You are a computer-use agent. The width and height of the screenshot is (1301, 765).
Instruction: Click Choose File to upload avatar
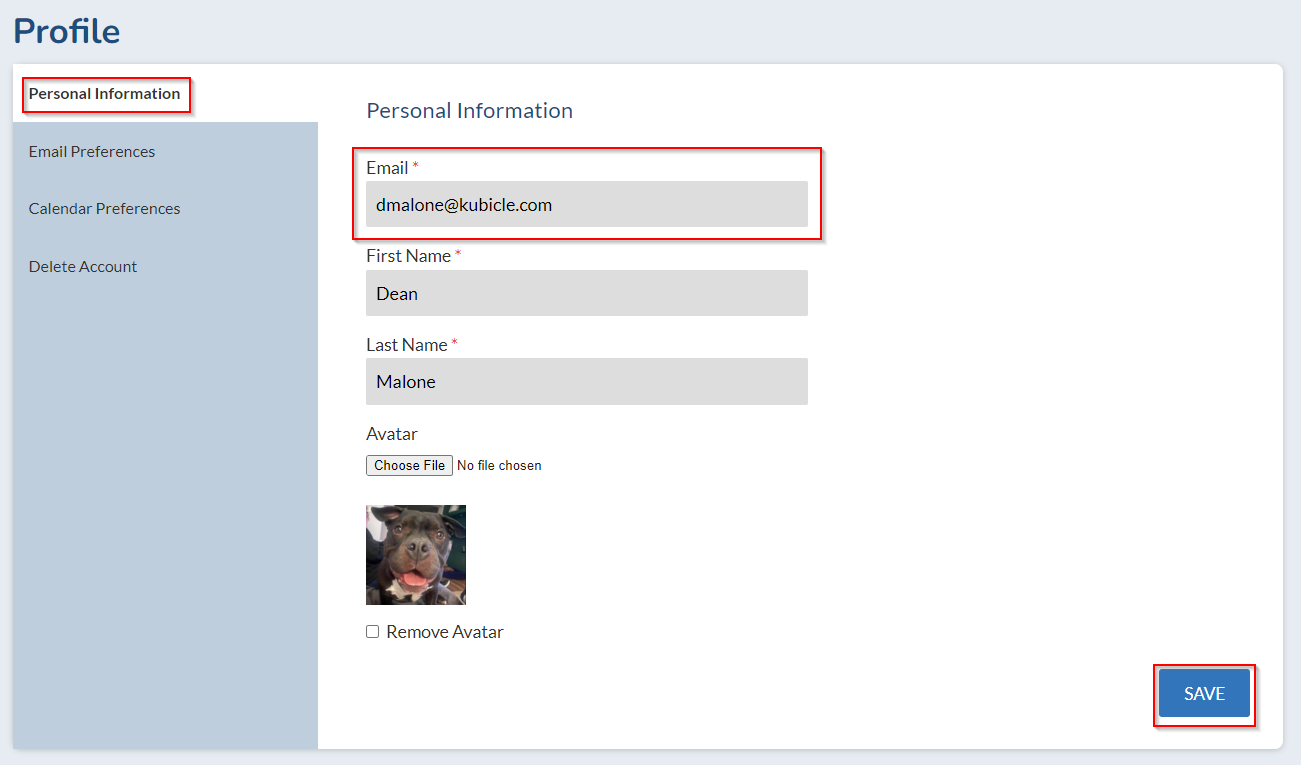[x=409, y=465]
